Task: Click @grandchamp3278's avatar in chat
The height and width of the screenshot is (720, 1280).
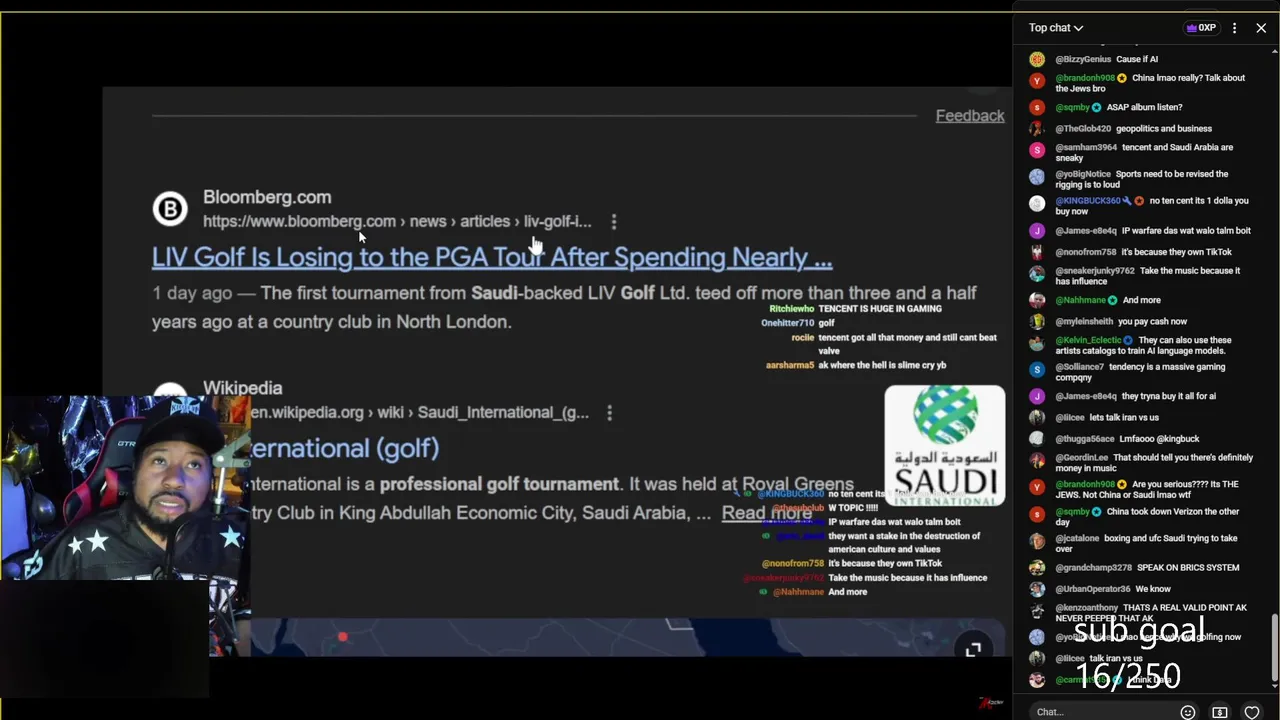Action: tap(1037, 568)
